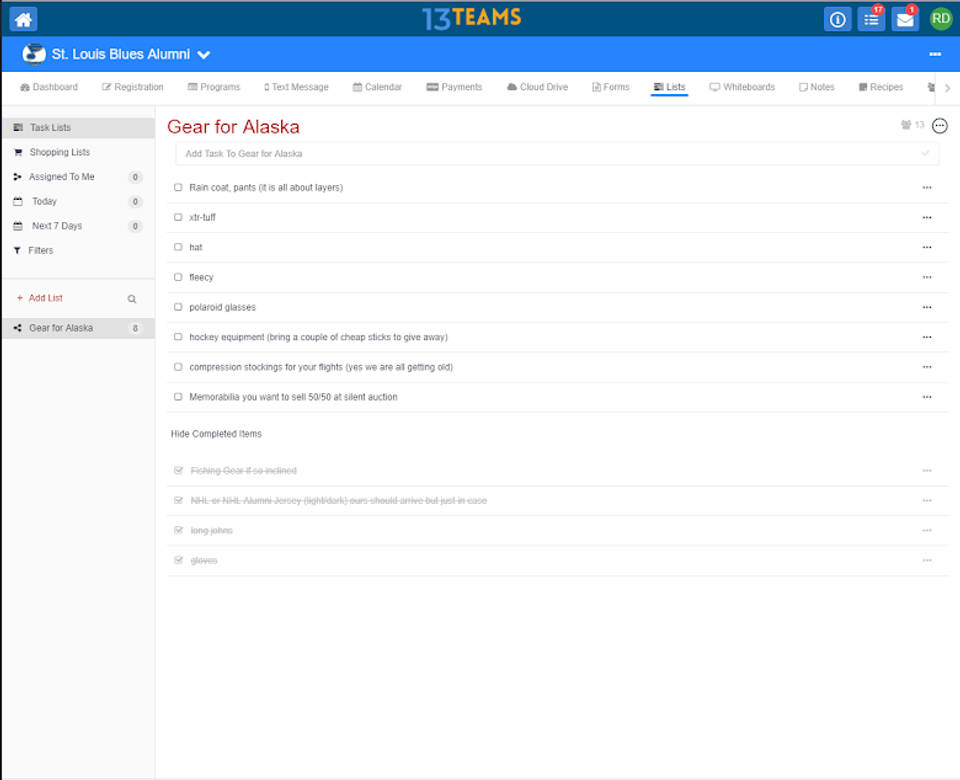Screen dimensions: 960x780
Task: Uncheck the completed 'gloves' task
Action: (x=178, y=560)
